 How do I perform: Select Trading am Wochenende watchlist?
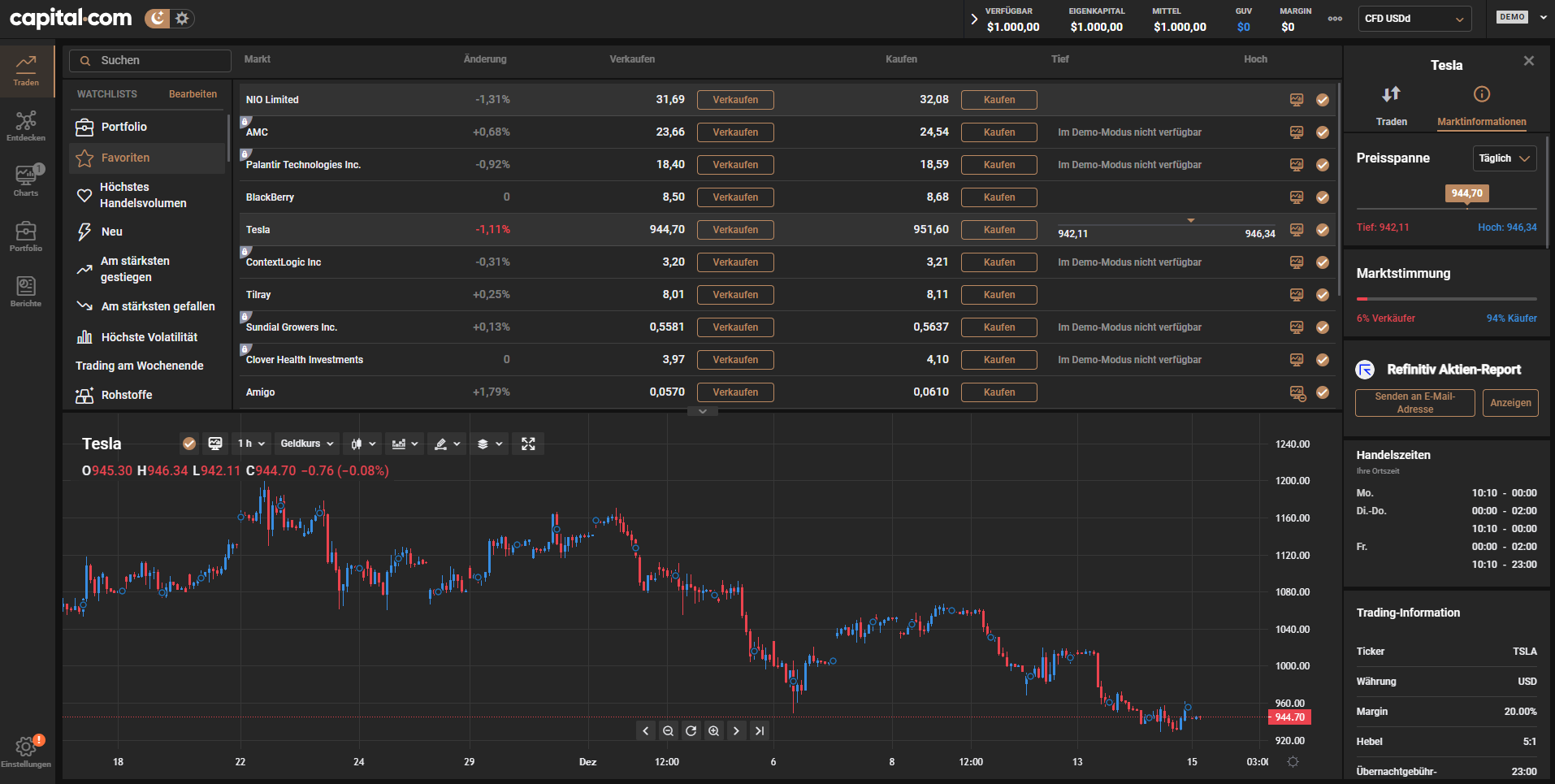(x=140, y=366)
